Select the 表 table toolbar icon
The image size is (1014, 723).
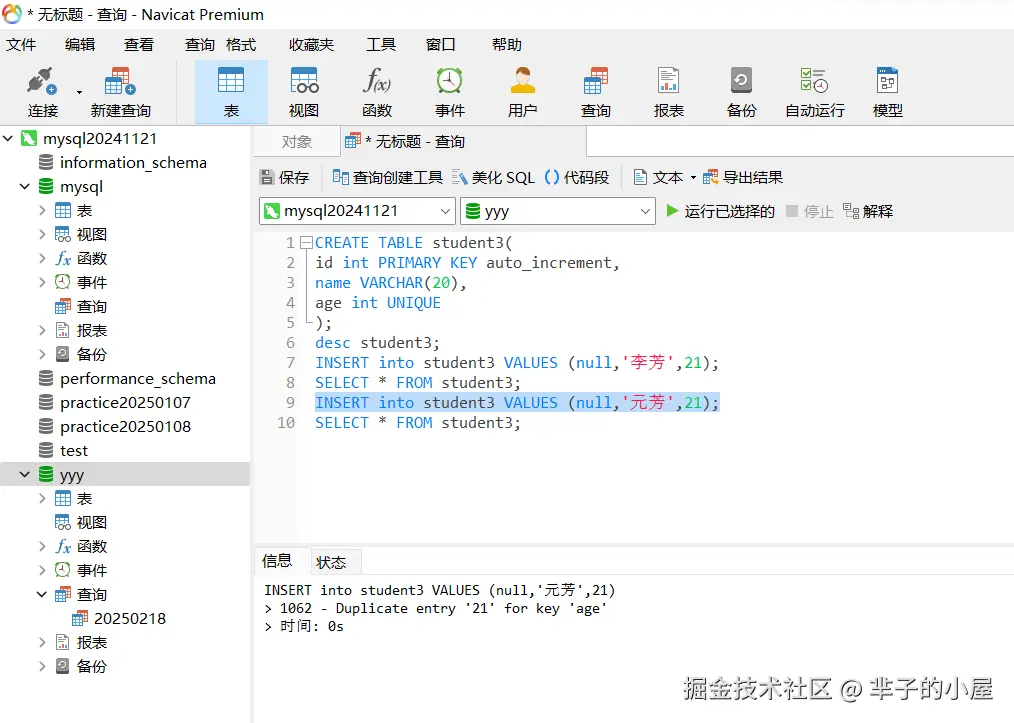point(231,92)
